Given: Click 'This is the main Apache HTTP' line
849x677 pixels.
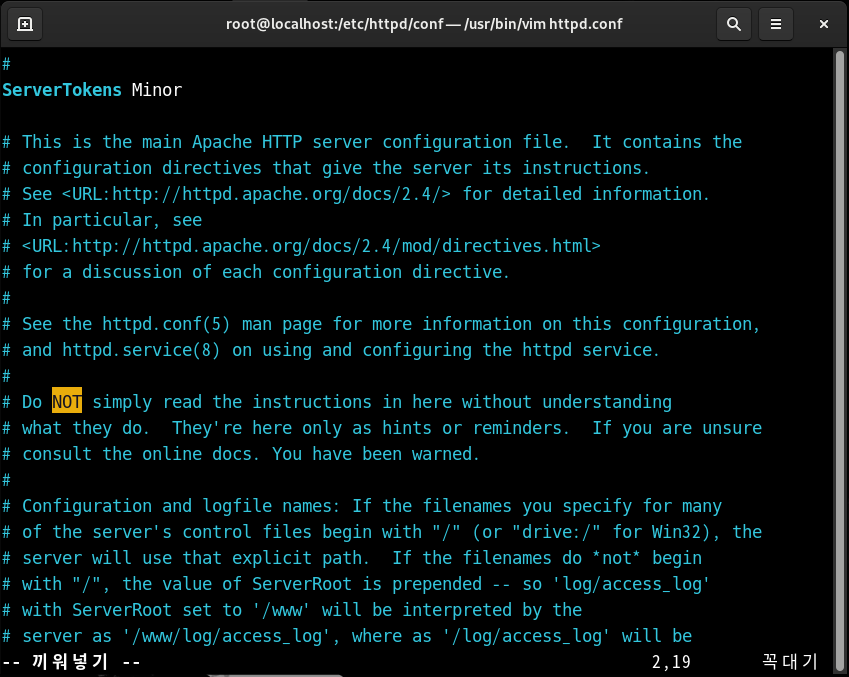Looking at the screenshot, I should 372,142.
